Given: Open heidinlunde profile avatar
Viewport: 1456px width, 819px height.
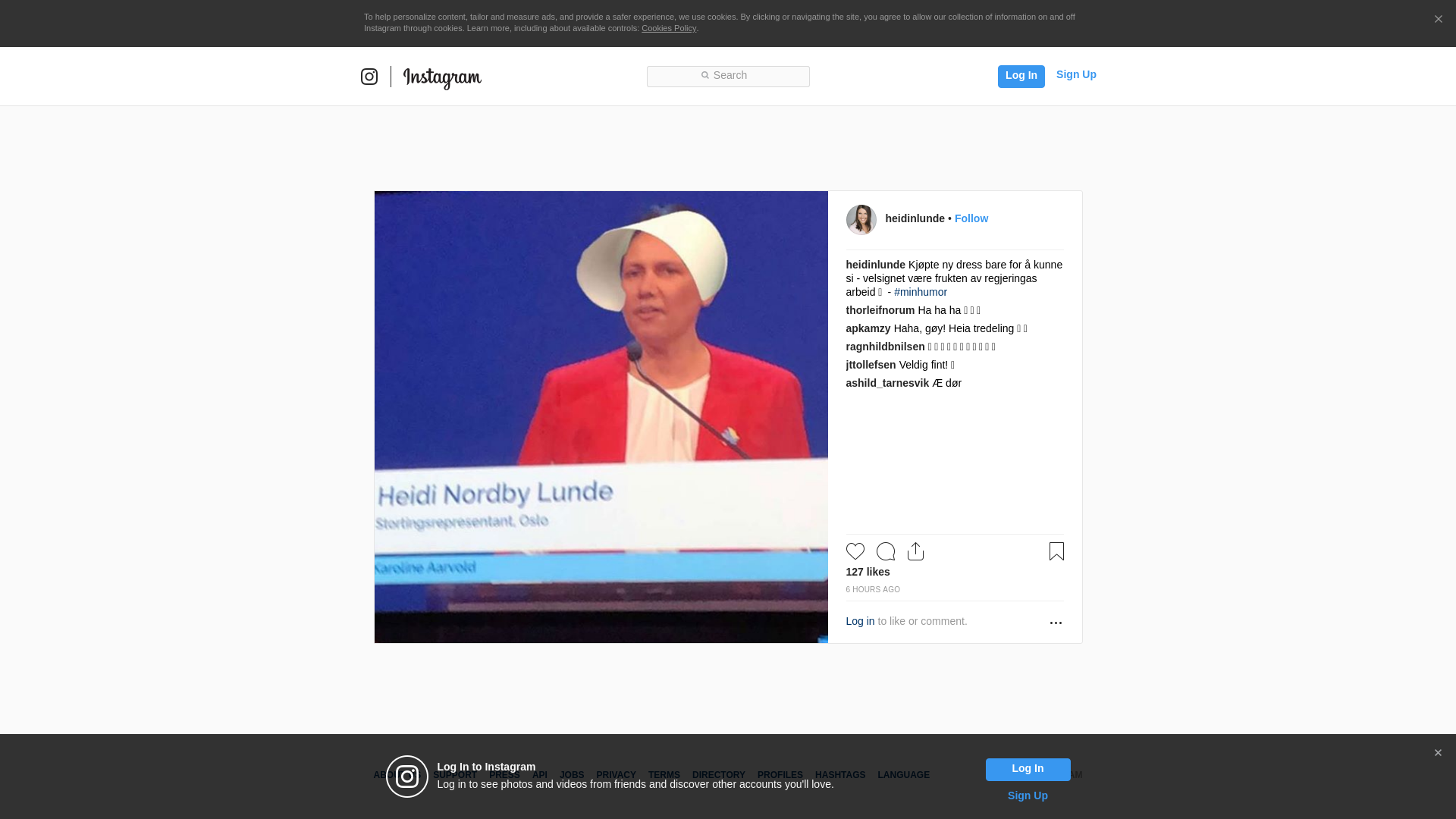Looking at the screenshot, I should click(861, 220).
